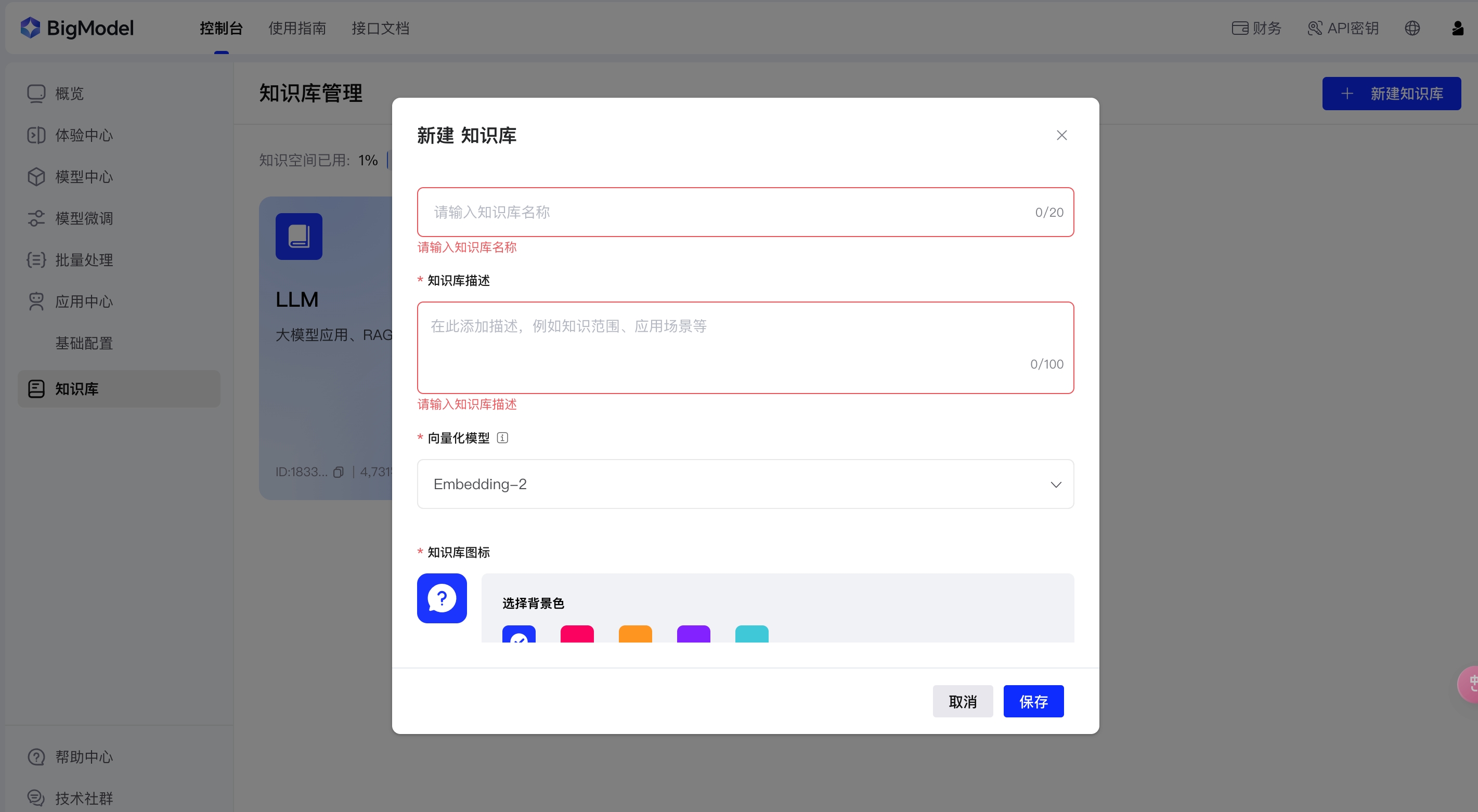Image resolution: width=1478 pixels, height=812 pixels.
Task: Open the user account avatar icon
Action: coord(1457,28)
